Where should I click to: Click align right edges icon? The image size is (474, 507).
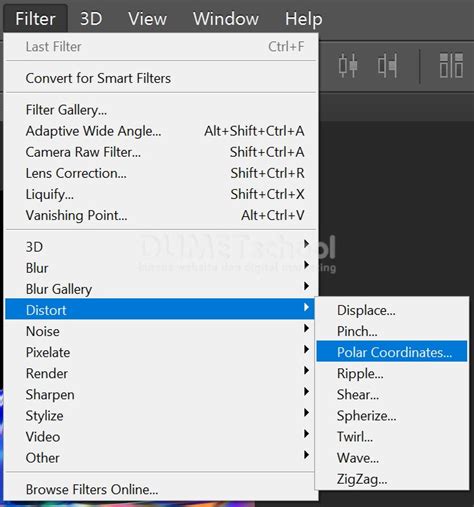click(x=388, y=65)
